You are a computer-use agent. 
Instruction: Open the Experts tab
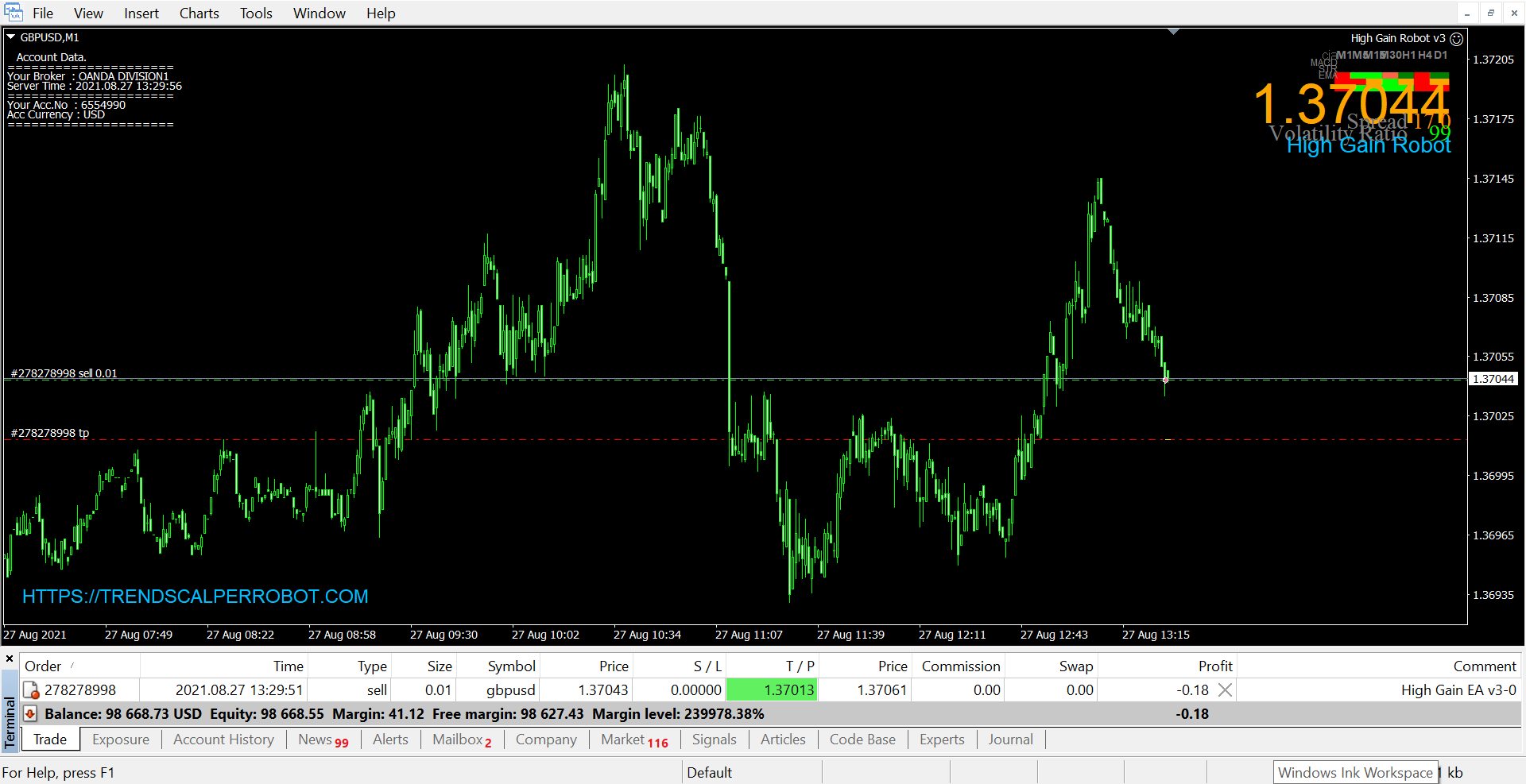coord(941,740)
